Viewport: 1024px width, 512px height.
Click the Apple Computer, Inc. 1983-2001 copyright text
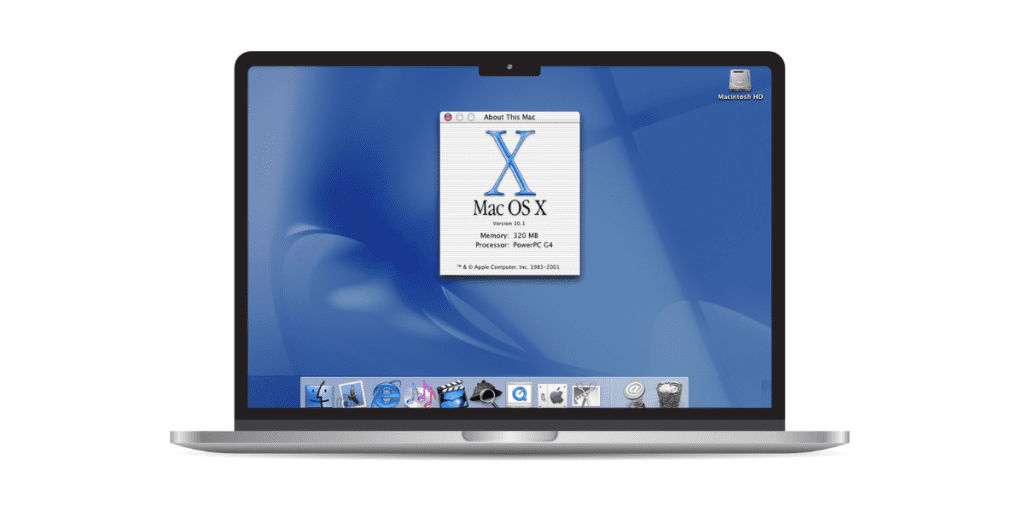[x=509, y=266]
